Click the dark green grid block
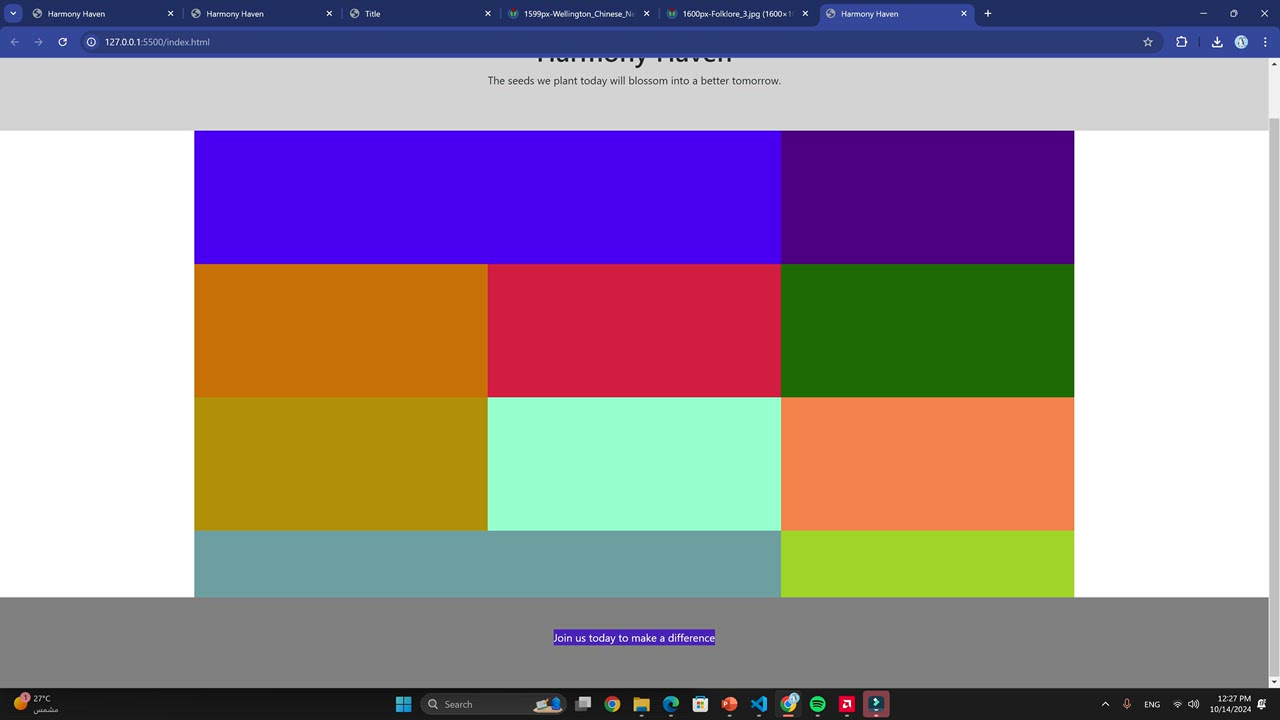Image resolution: width=1280 pixels, height=720 pixels. [927, 331]
